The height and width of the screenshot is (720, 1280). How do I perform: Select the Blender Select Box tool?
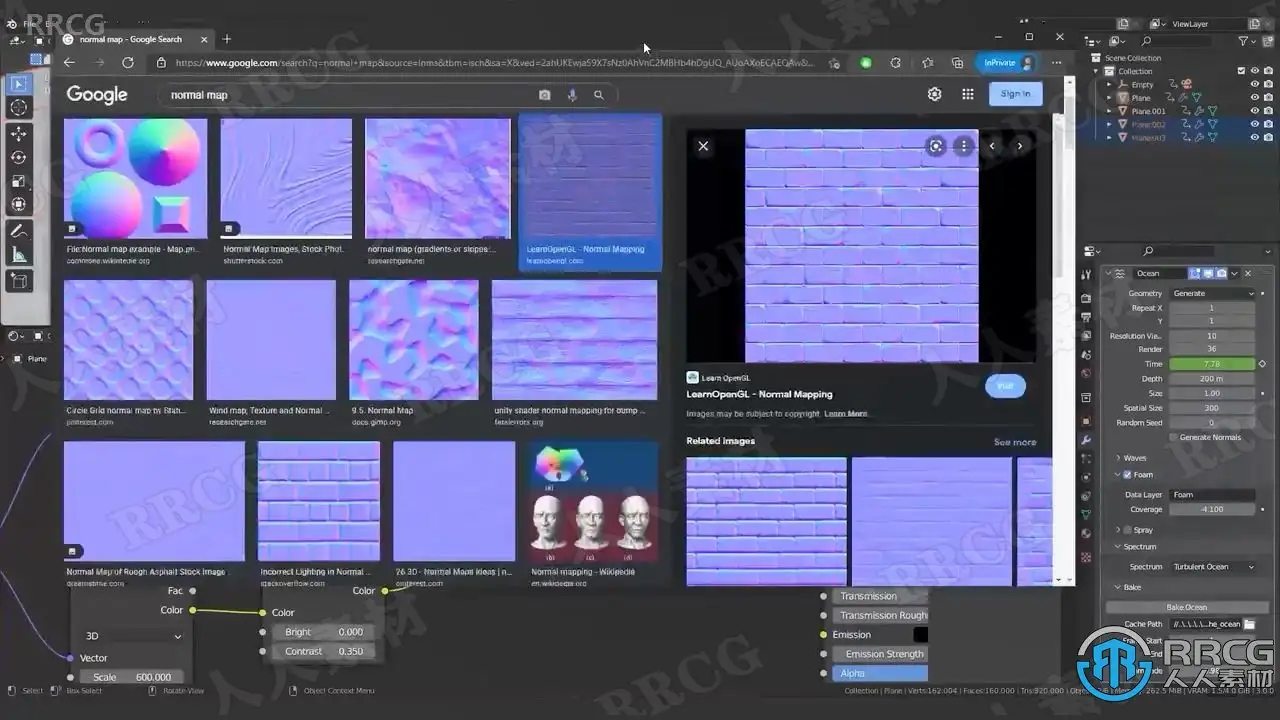pyautogui.click(x=18, y=85)
